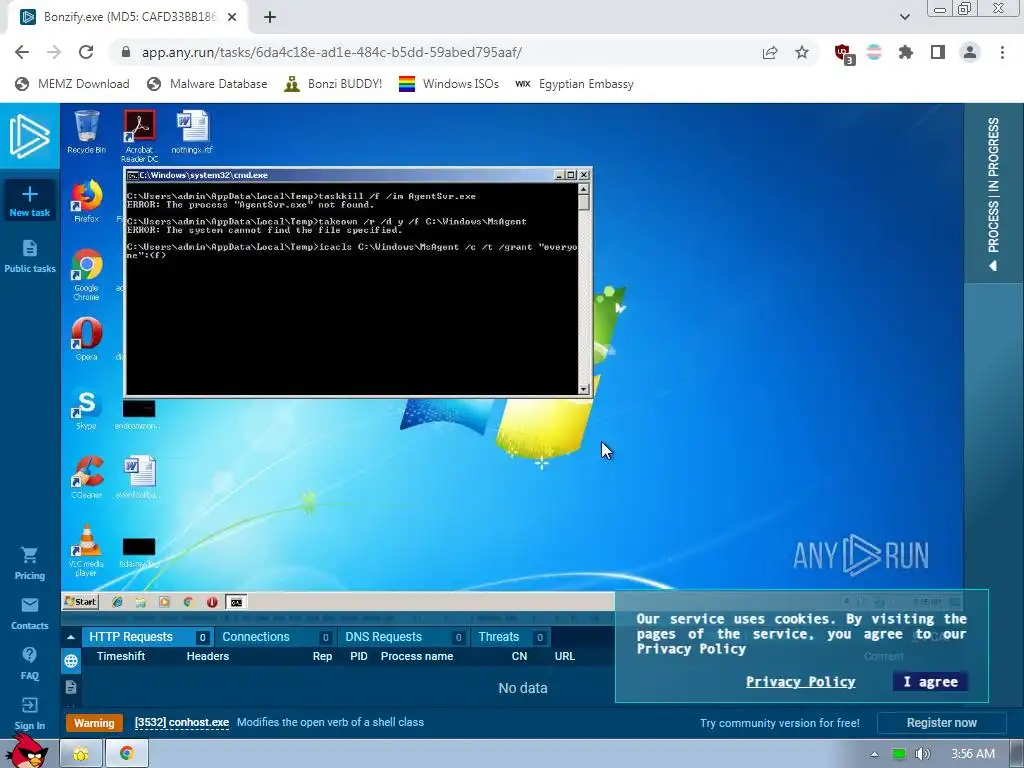Open the Chrome three-dot menu
Screen dimensions: 1024x768
1002,52
